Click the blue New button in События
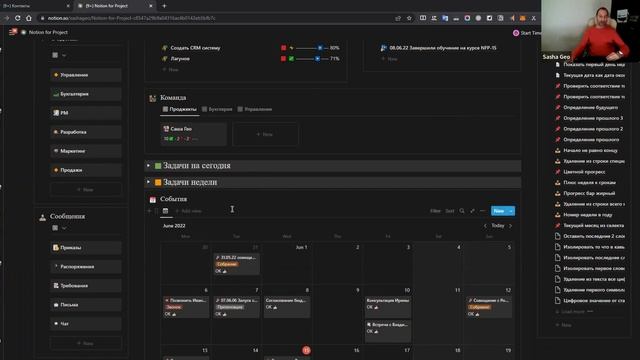 point(499,211)
